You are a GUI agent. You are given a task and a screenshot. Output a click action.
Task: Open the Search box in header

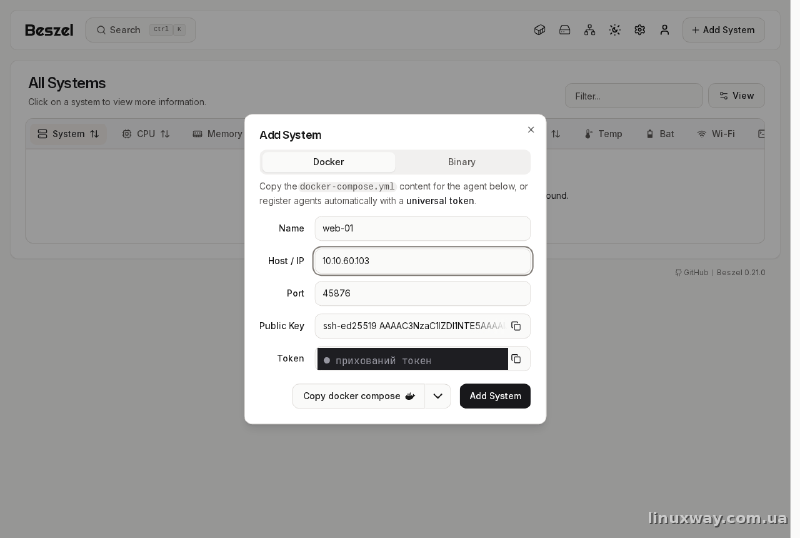[140, 30]
